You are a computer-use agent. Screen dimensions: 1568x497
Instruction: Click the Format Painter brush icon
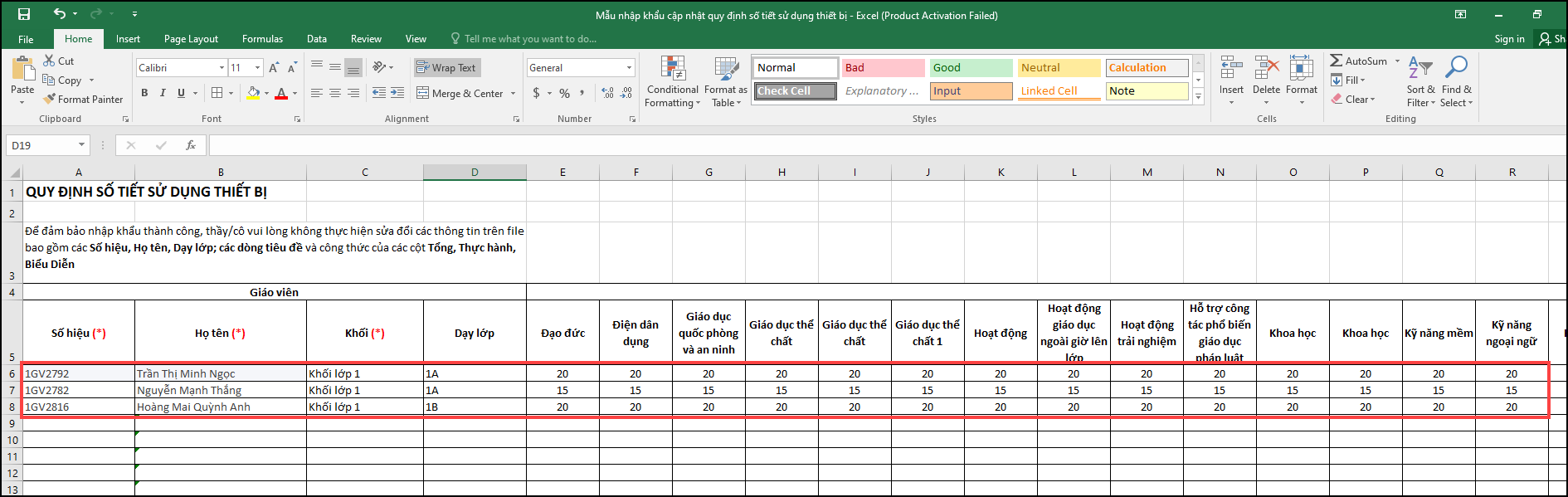tap(50, 99)
